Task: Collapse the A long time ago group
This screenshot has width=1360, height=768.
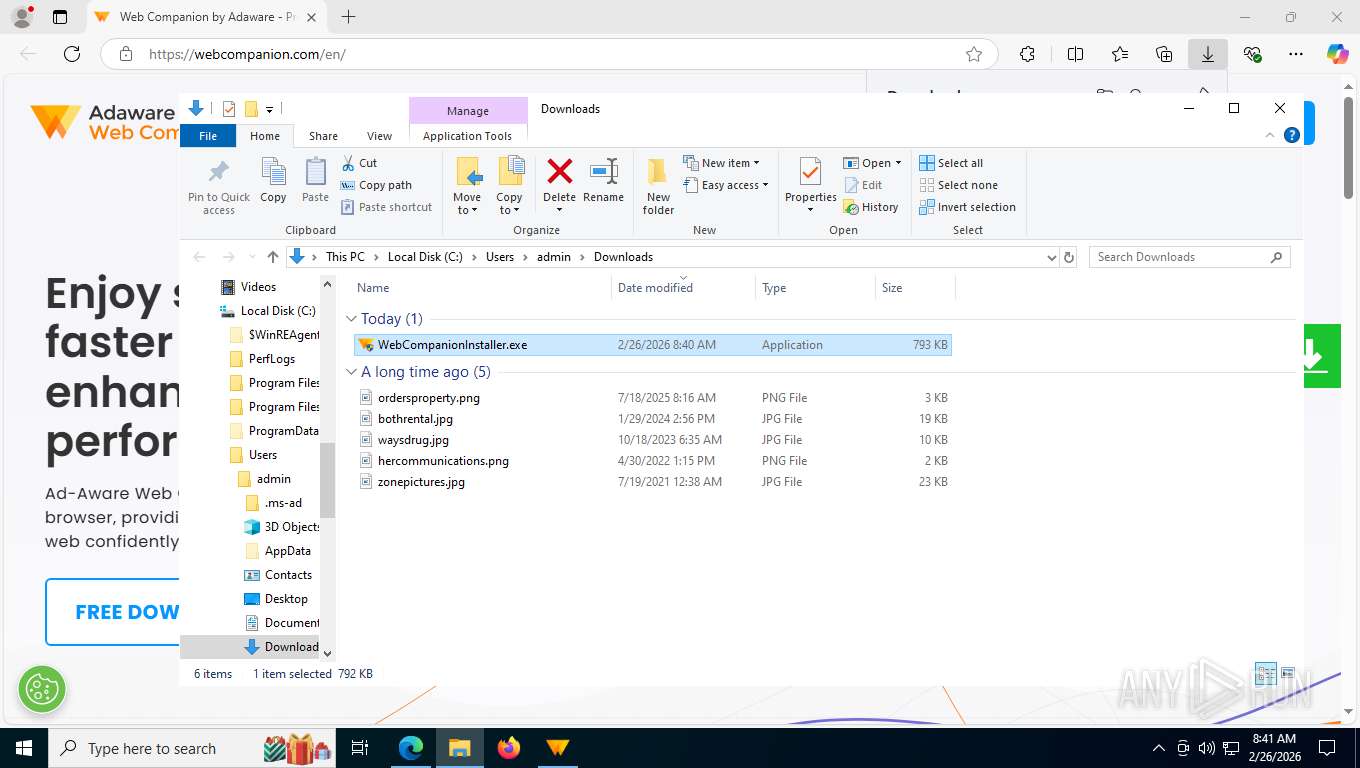Action: 351,372
